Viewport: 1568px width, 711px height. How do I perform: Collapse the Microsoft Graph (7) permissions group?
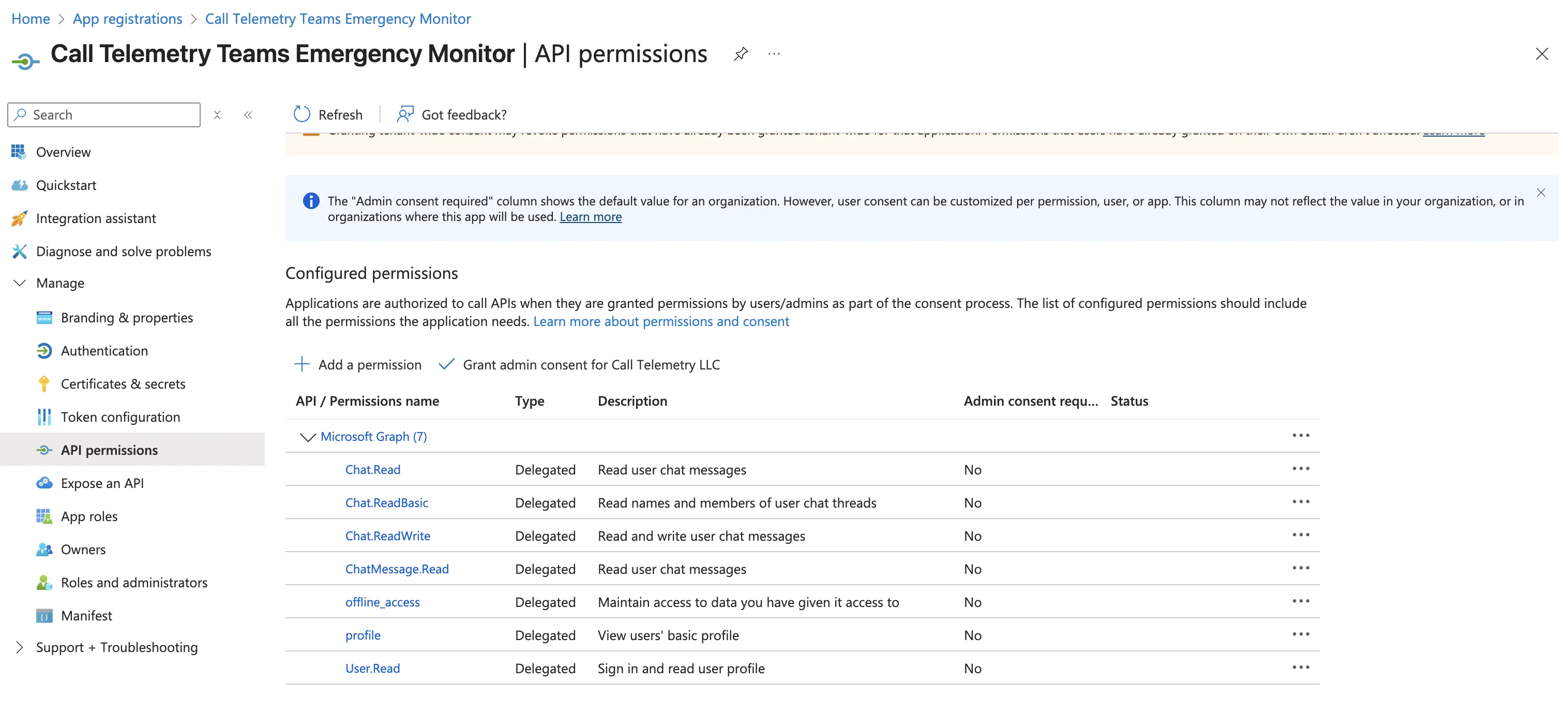pyautogui.click(x=308, y=437)
